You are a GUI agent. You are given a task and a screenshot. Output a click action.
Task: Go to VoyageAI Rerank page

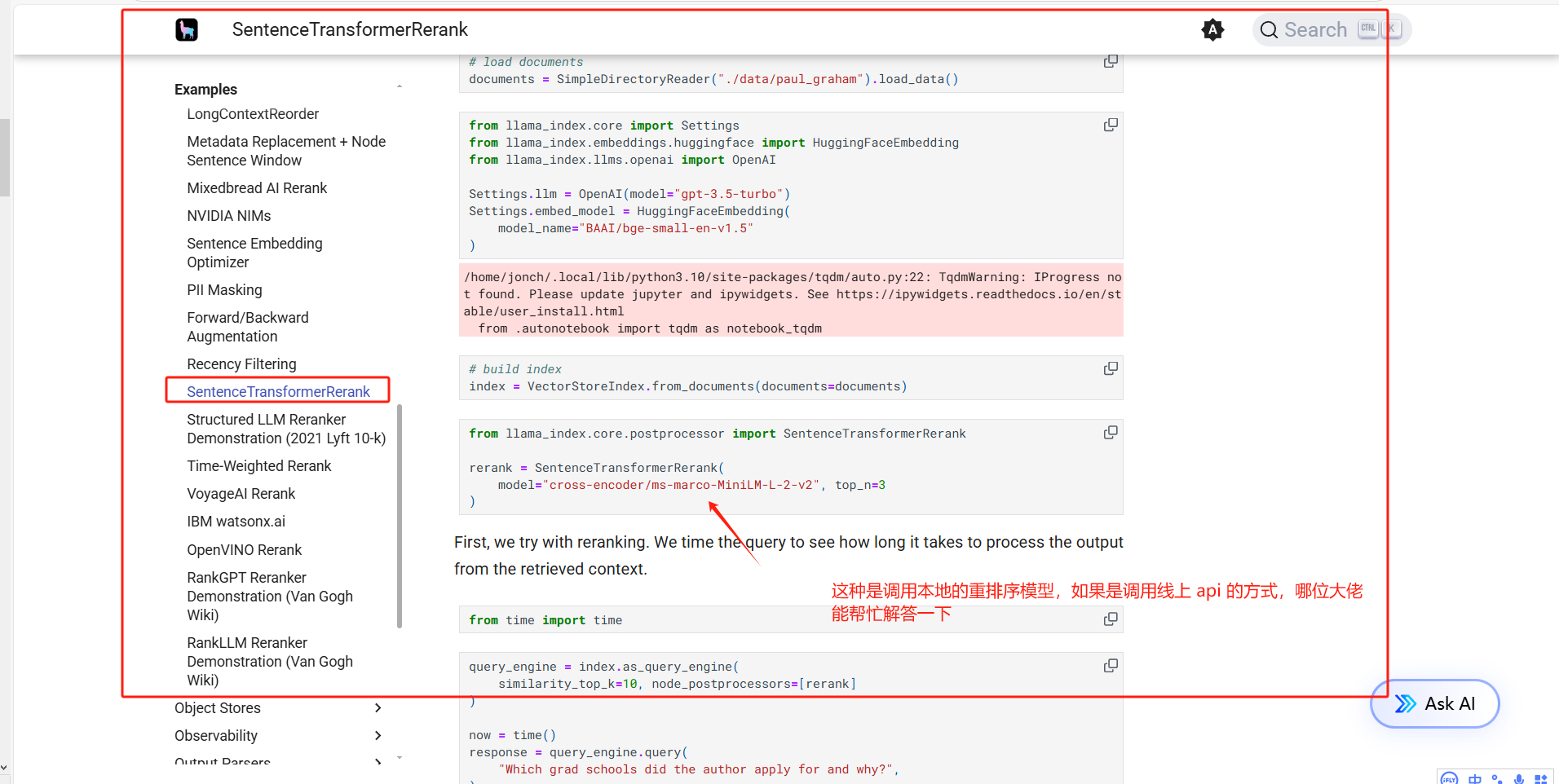(x=241, y=494)
